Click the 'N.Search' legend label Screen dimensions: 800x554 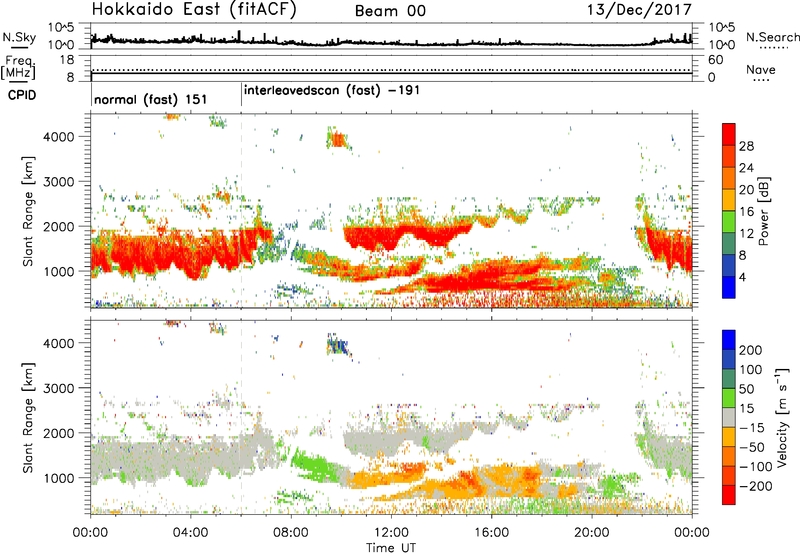(x=772, y=37)
